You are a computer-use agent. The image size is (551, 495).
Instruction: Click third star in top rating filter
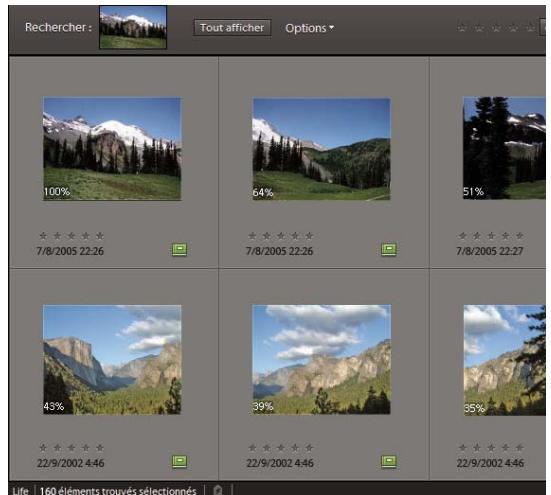click(496, 27)
